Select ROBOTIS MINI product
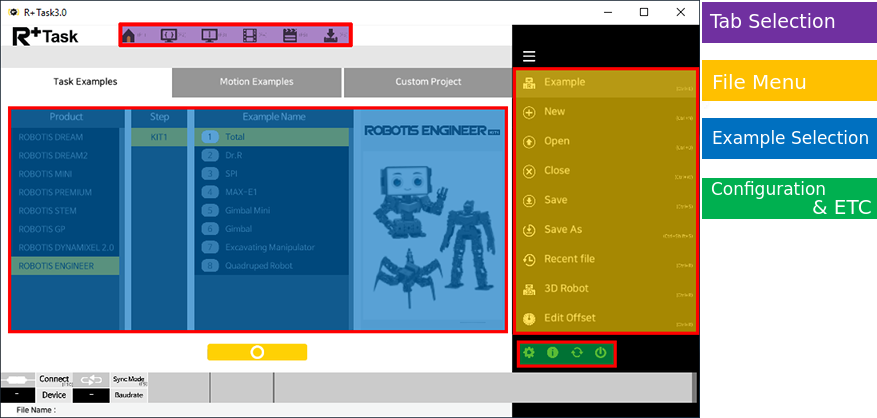877x418 pixels. [65, 174]
